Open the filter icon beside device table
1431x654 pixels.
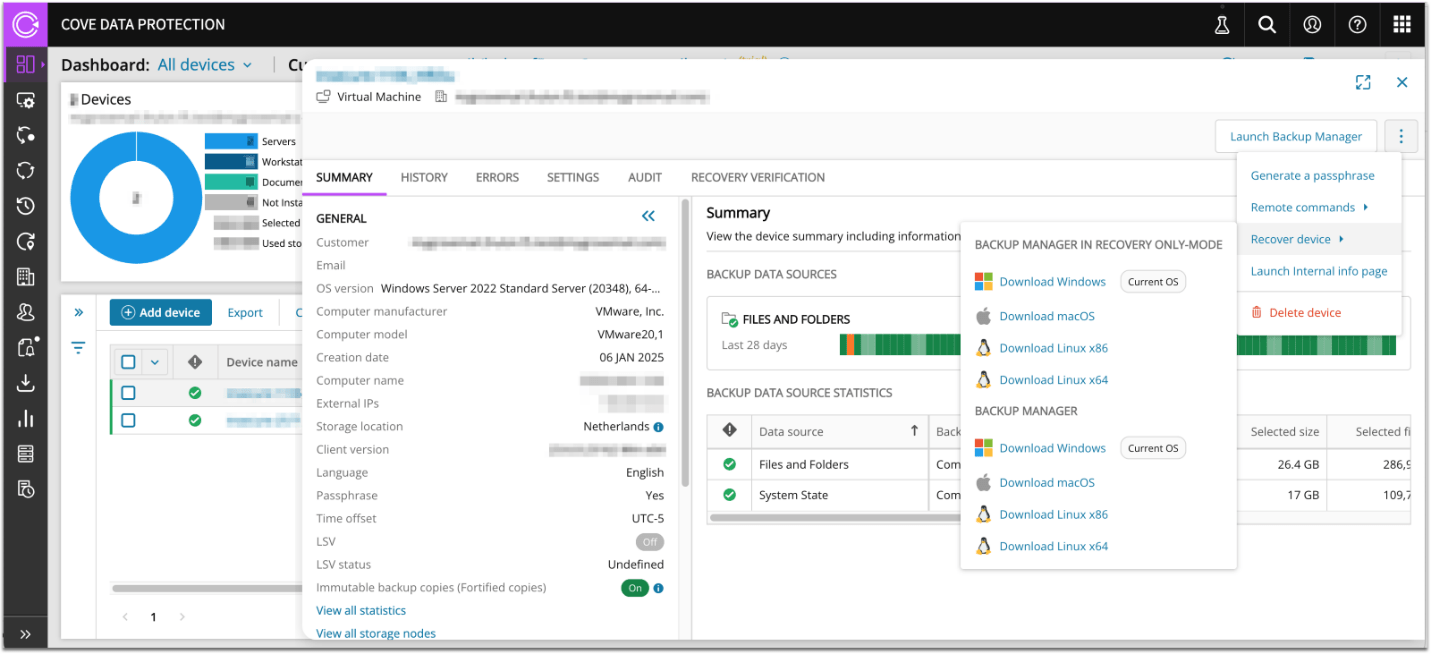point(78,348)
